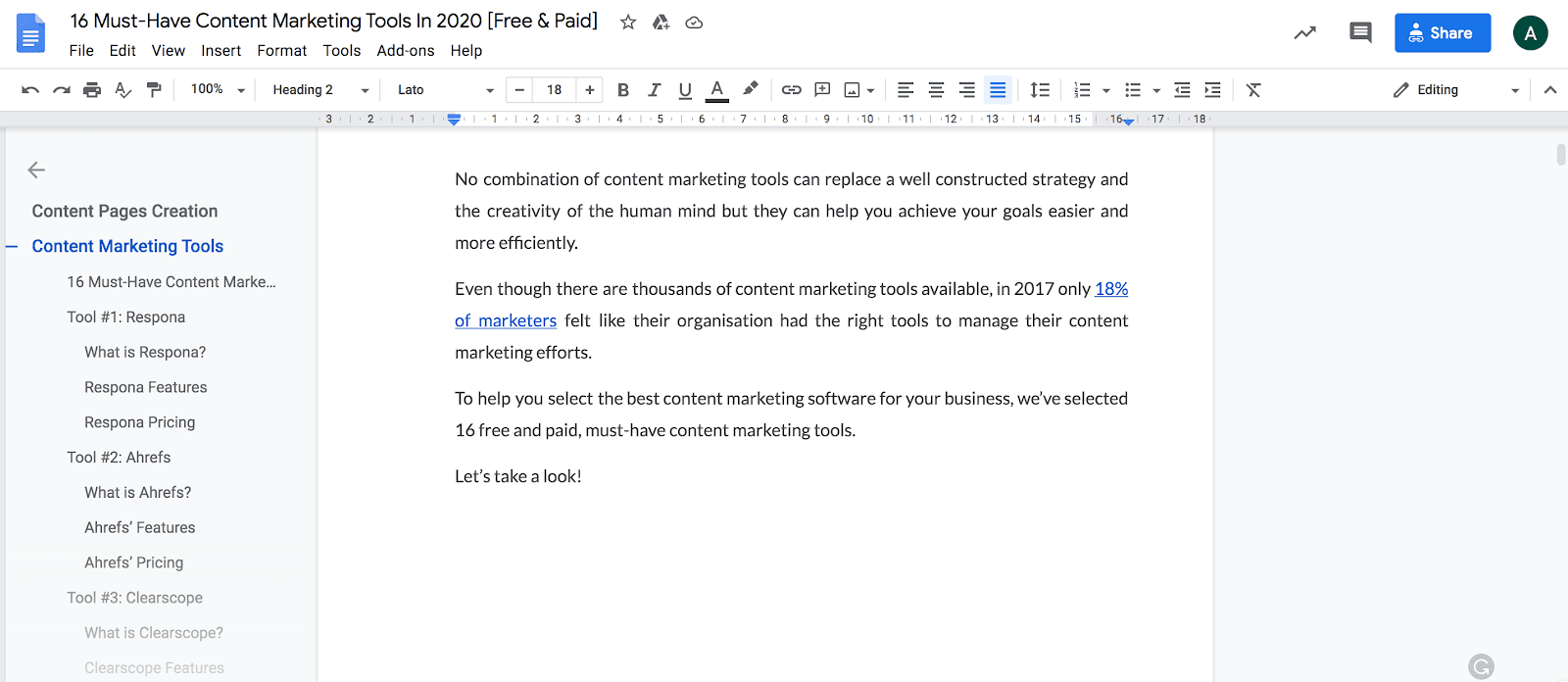Go to Tool #2: Ahrefs outline item
This screenshot has width=1568, height=682.
pos(119,458)
